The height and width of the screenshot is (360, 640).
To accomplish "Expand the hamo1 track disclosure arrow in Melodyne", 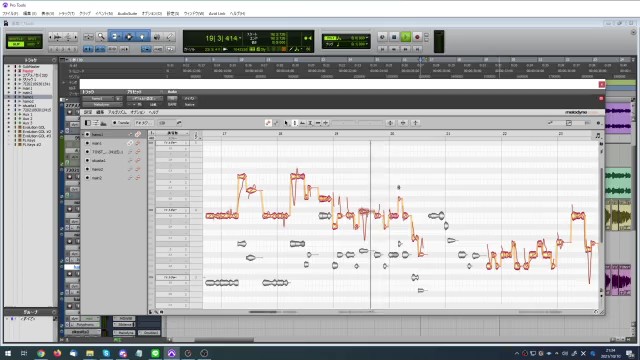I will 83,134.
